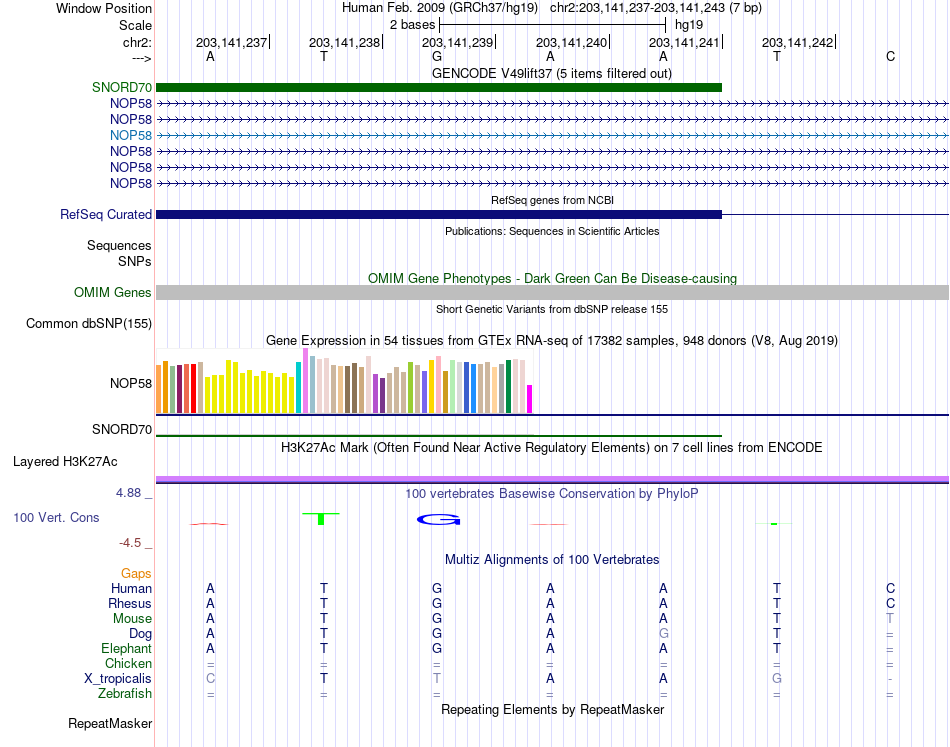
Task: Click the 100 Vert. Cons label
Action: point(56,517)
